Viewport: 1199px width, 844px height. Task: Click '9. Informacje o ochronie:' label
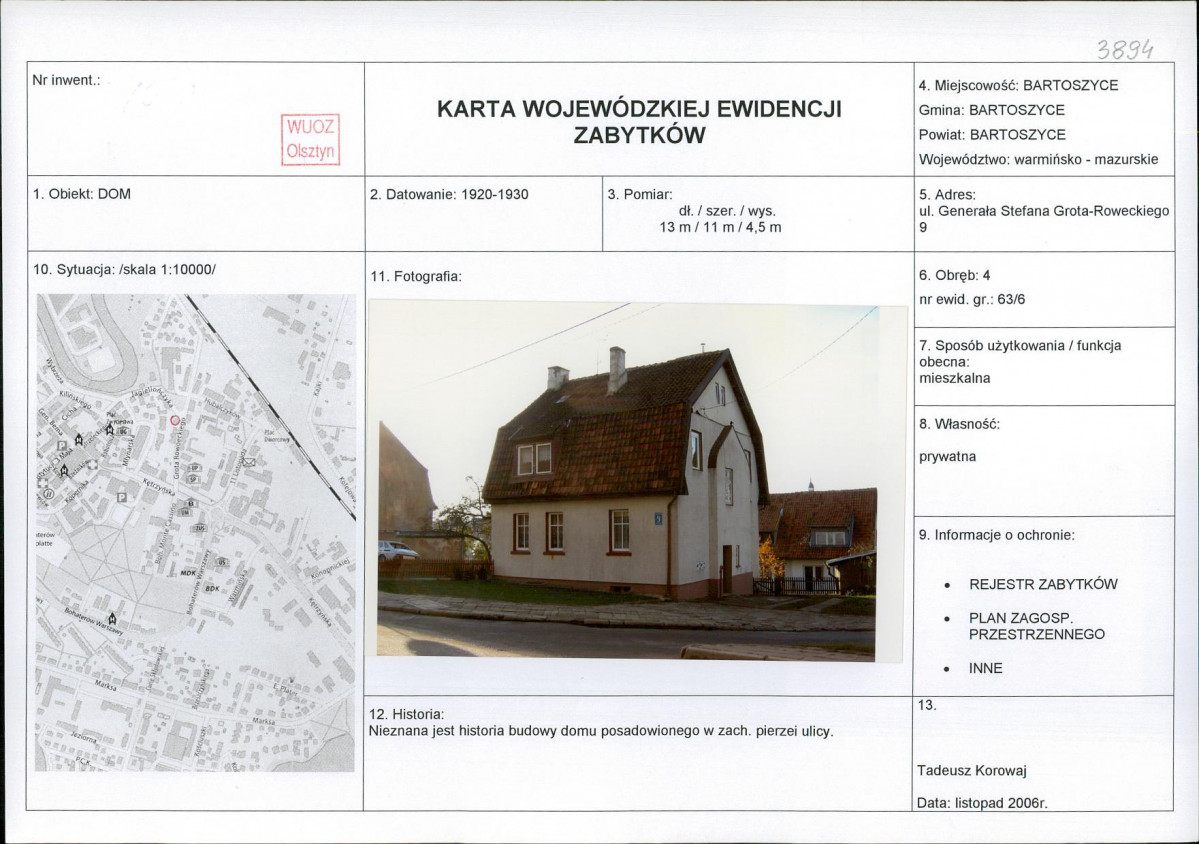tap(996, 535)
